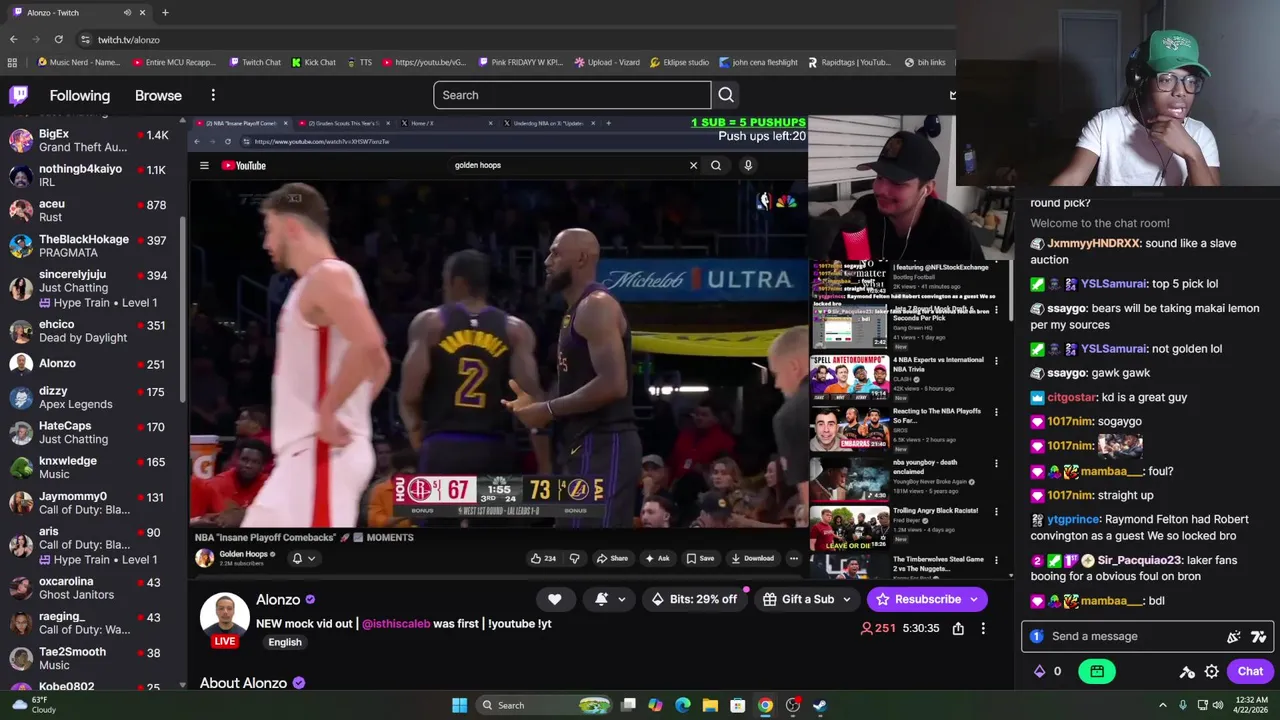Click the Bits: 29% off button
This screenshot has height=720, width=1280.
click(x=694, y=599)
